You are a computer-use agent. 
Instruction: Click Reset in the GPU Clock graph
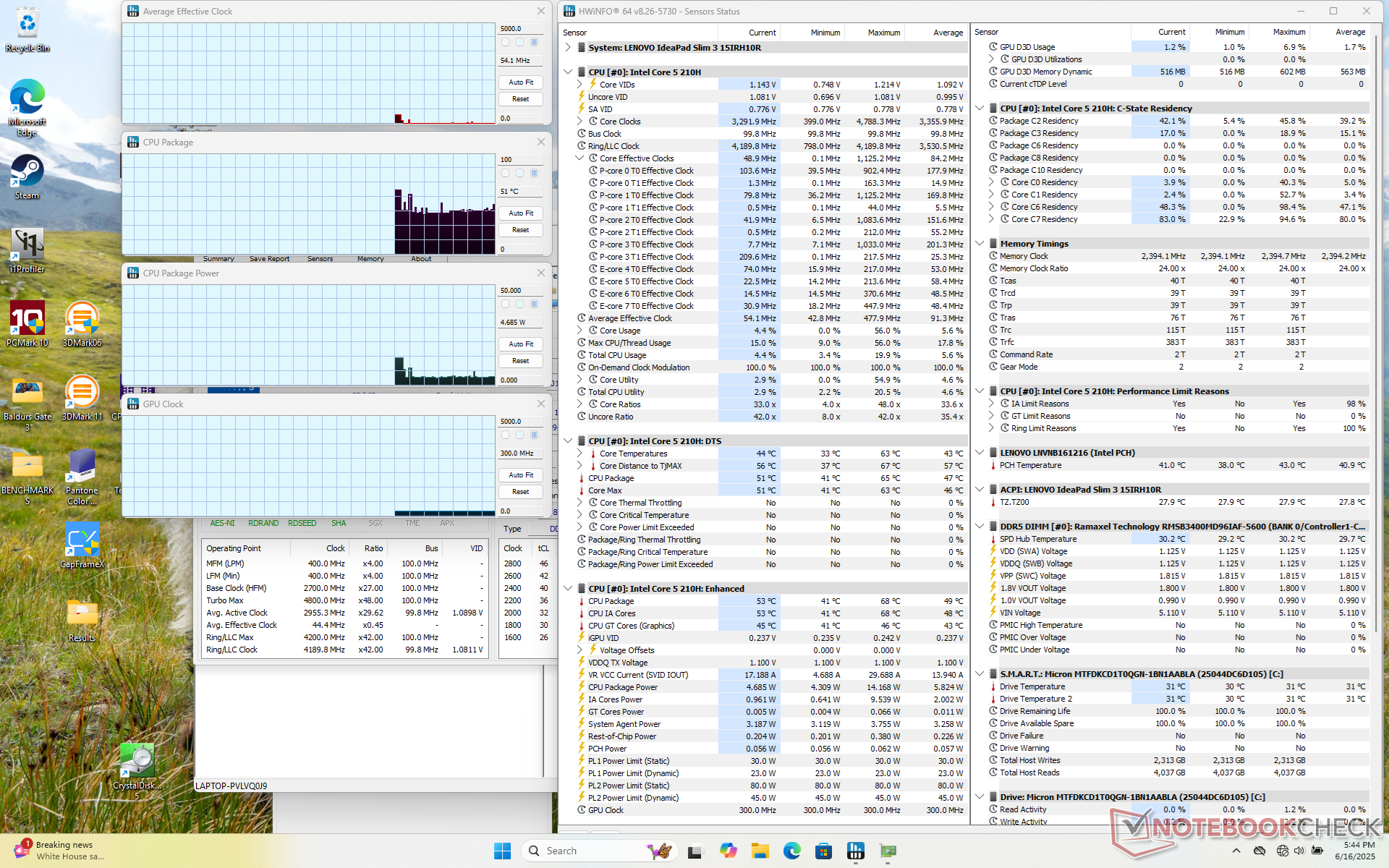point(520,492)
